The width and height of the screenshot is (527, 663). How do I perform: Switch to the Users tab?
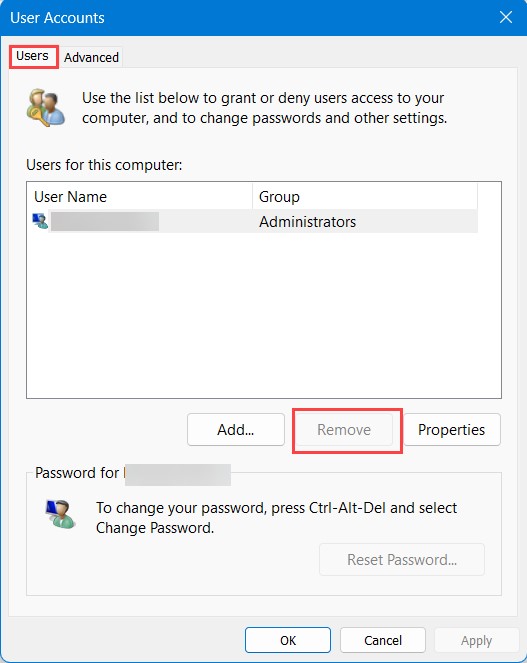coord(33,56)
